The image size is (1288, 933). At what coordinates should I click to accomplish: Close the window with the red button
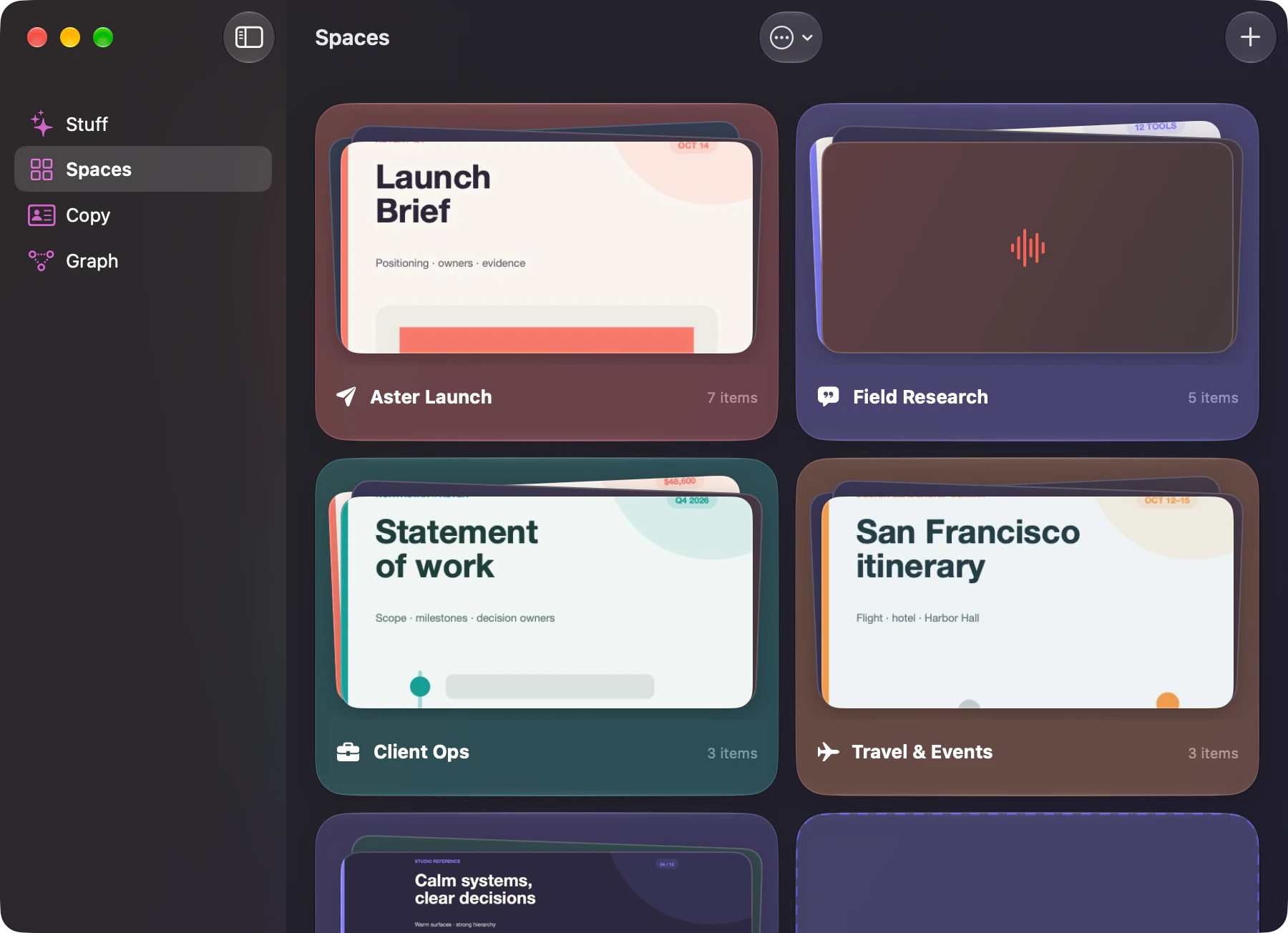pos(37,37)
